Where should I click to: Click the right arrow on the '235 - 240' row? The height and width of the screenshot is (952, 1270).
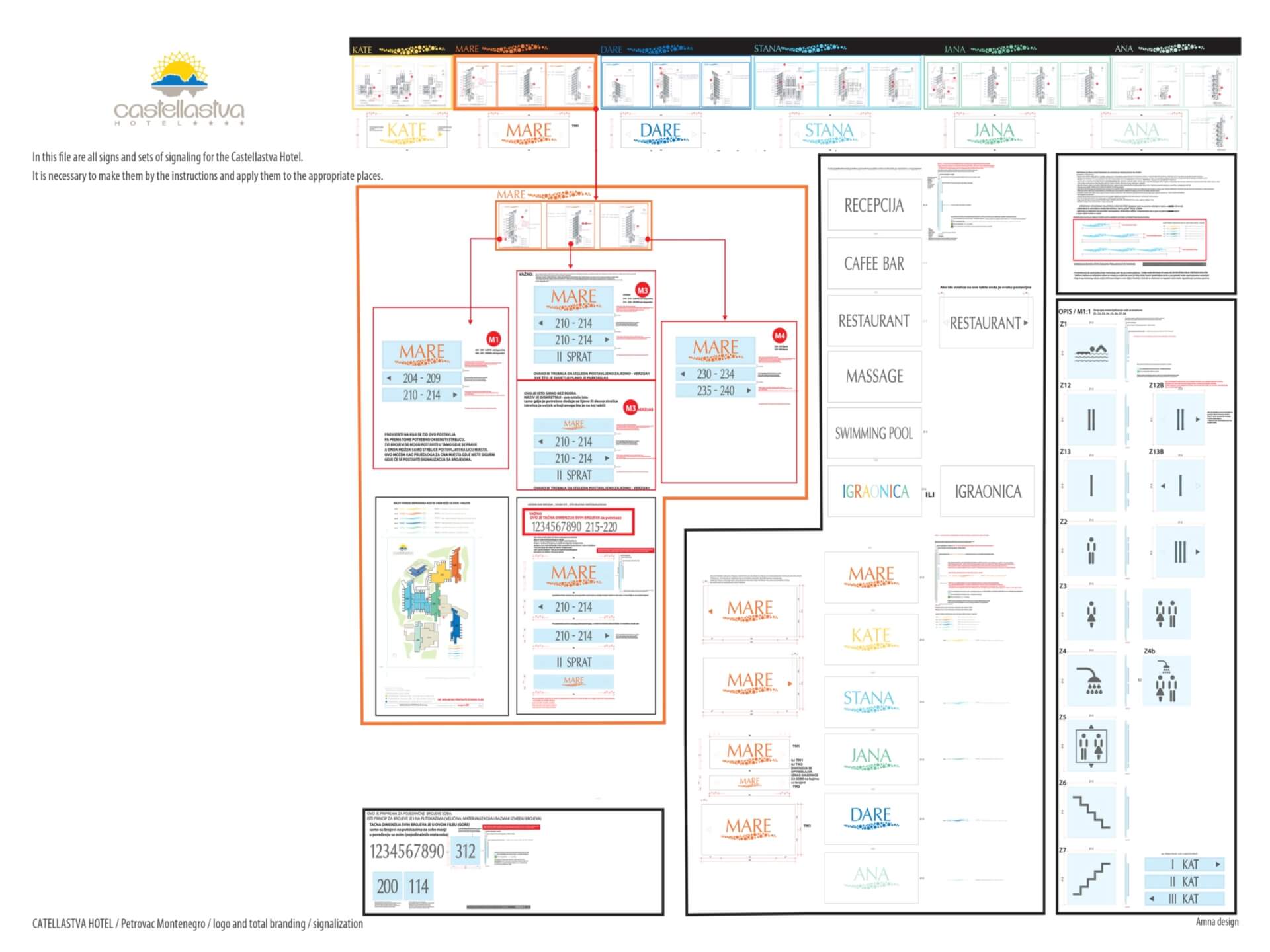748,391
